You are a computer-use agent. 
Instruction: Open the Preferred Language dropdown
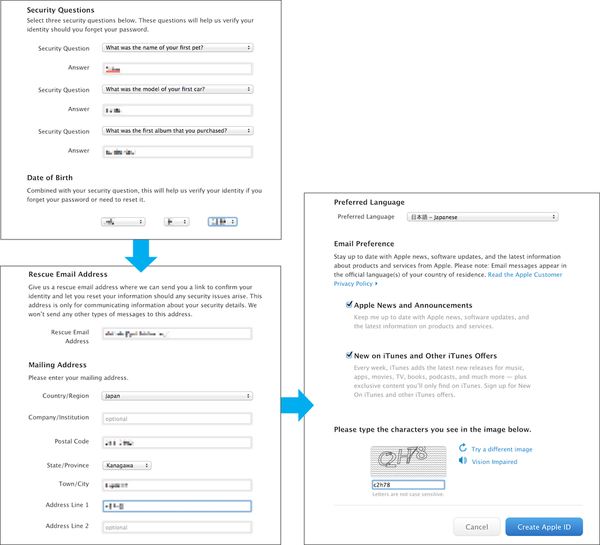pyautogui.click(x=483, y=217)
